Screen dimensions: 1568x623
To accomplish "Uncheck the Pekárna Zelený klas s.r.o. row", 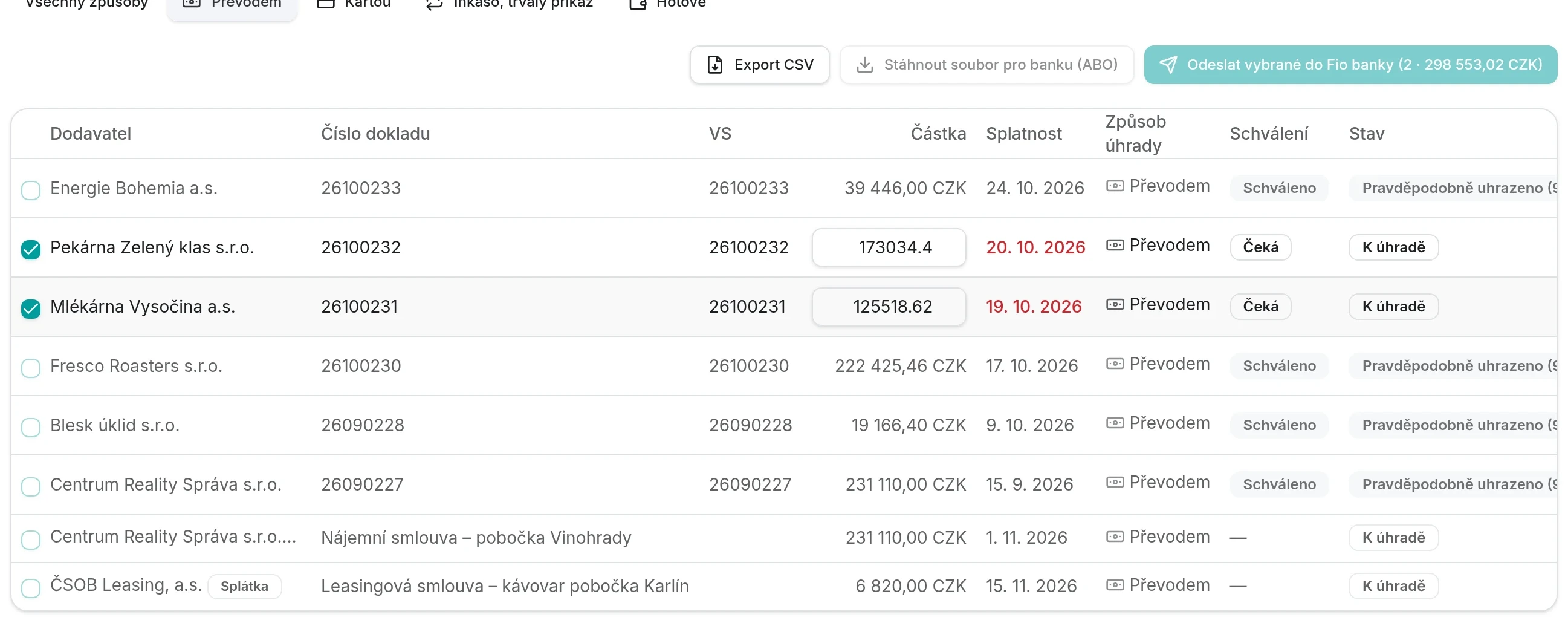I will point(30,249).
